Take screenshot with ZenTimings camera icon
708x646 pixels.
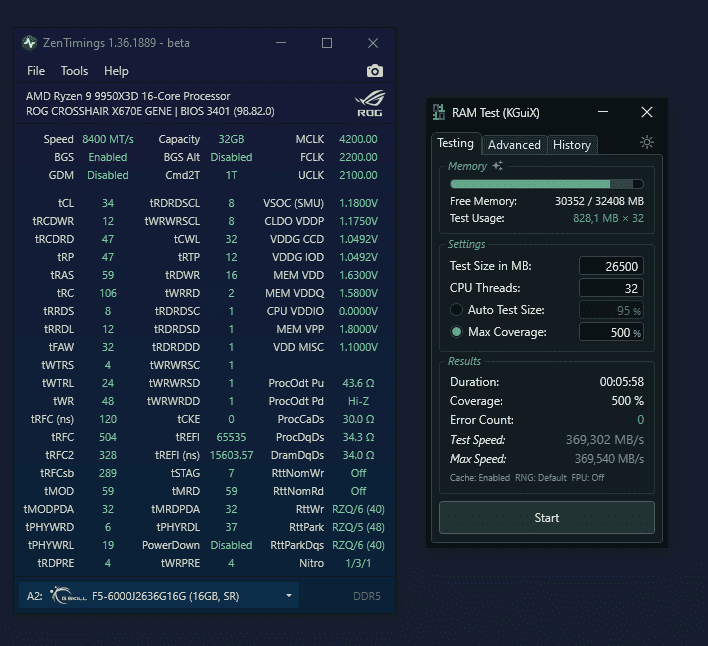coord(375,71)
